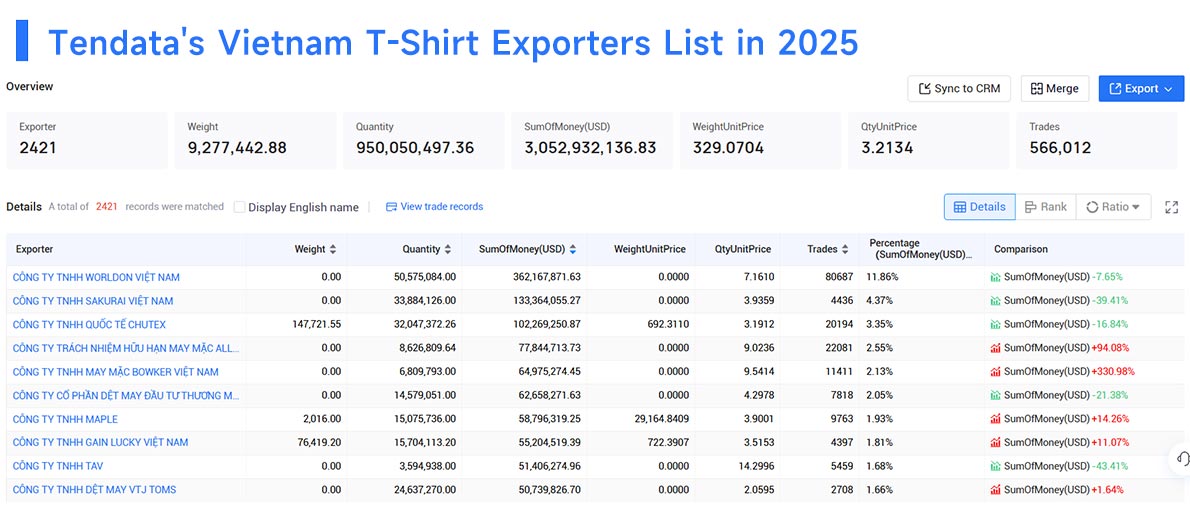This screenshot has height=510, width=1190.
Task: Open the Ratio dropdown tab
Action: click(1113, 206)
